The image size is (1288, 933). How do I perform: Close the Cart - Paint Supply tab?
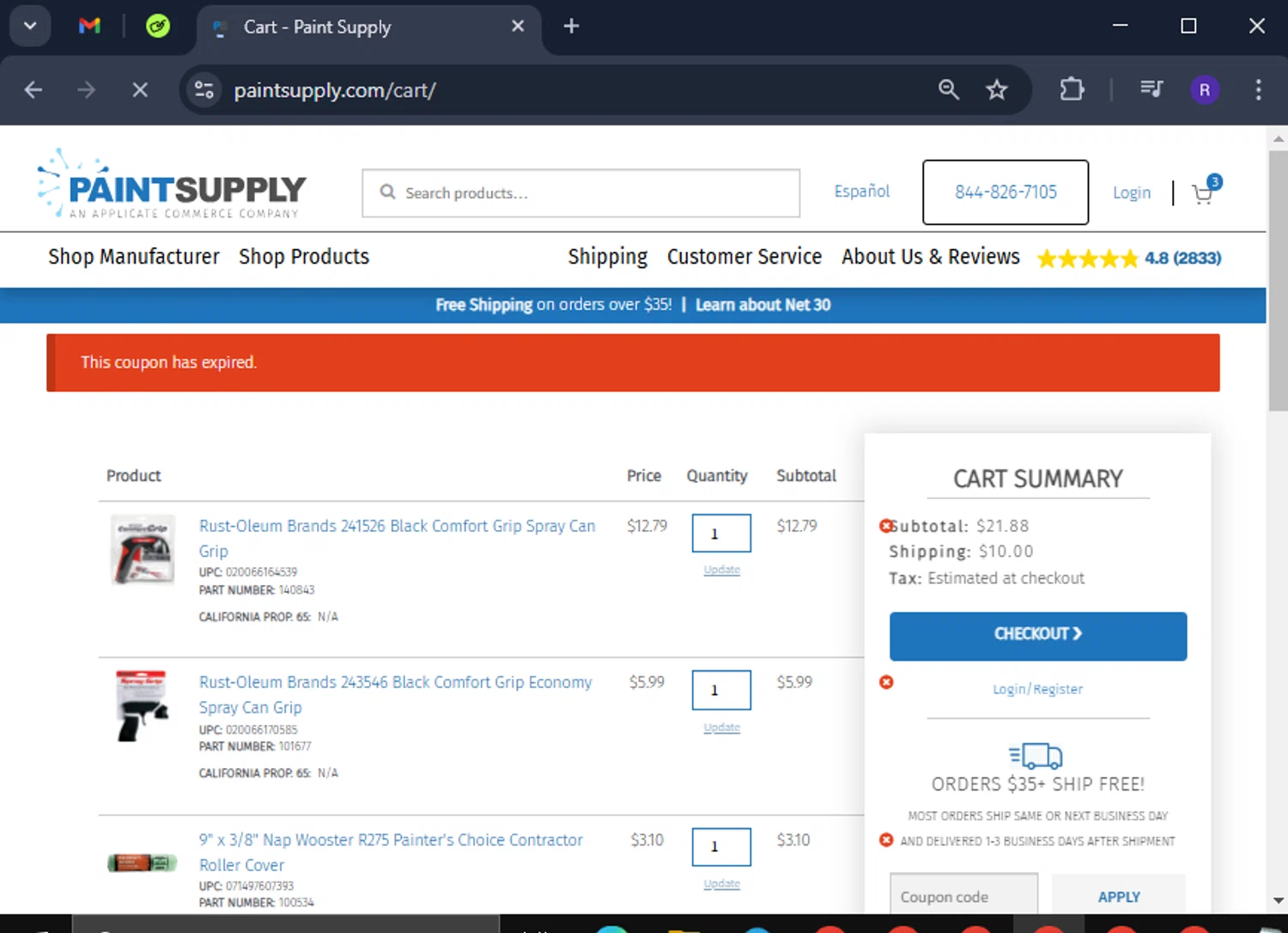coord(518,26)
